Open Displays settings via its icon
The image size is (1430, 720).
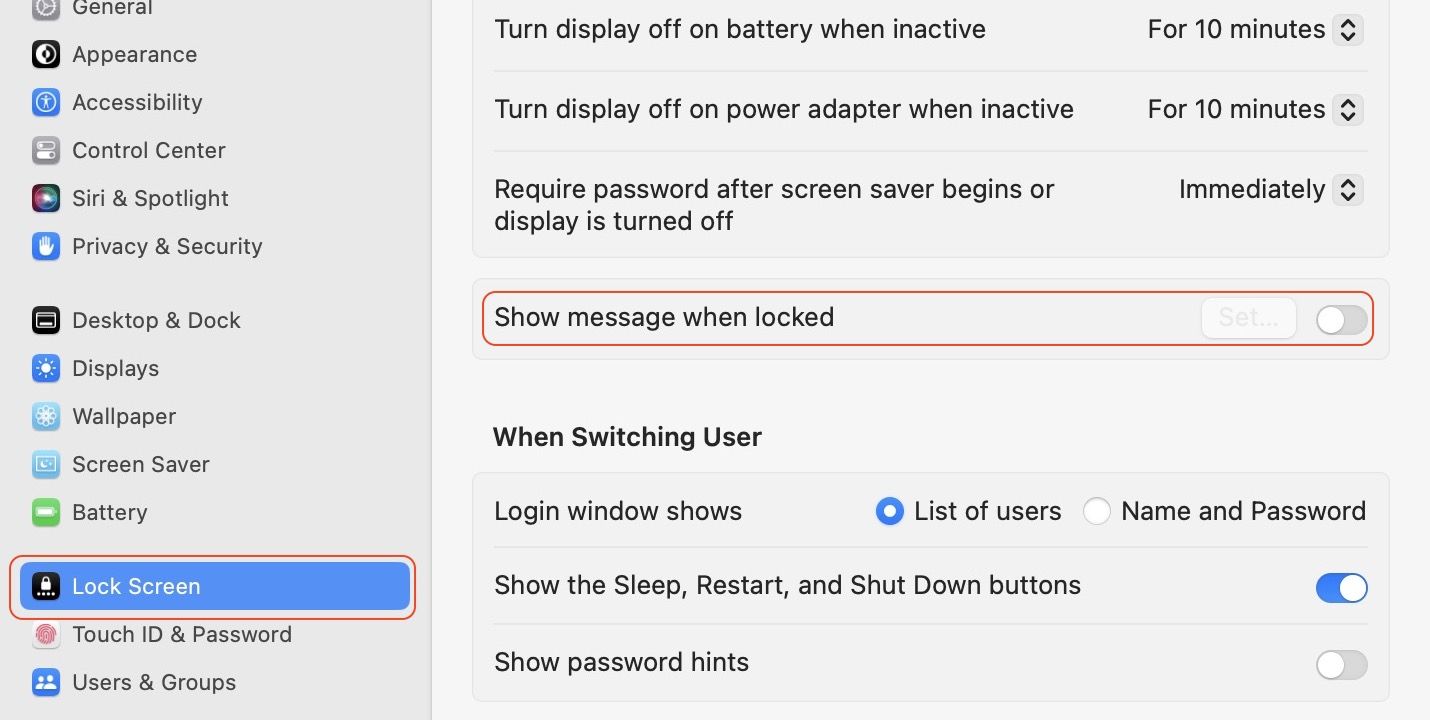46,368
